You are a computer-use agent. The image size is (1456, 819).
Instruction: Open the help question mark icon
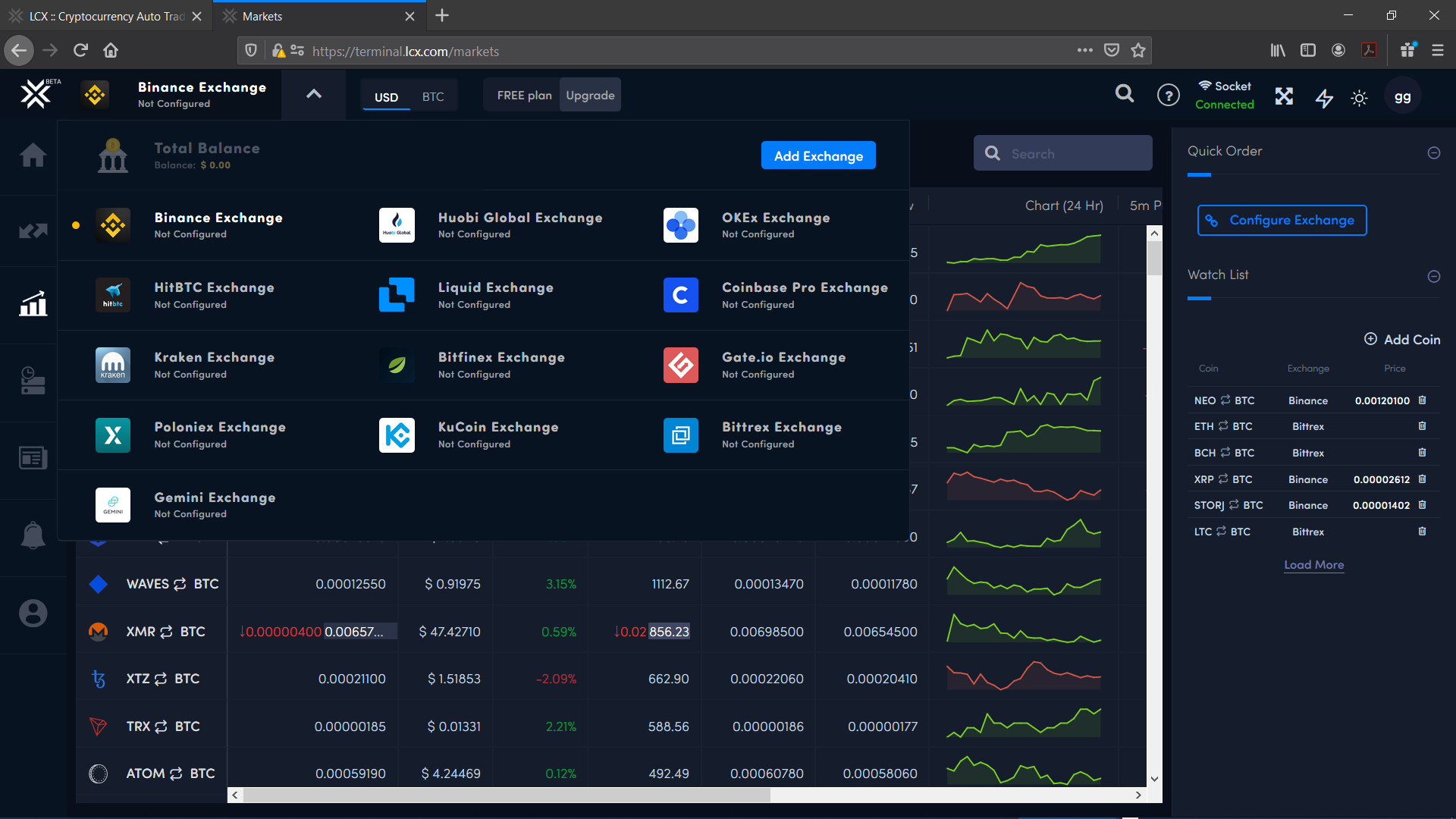coord(1168,96)
